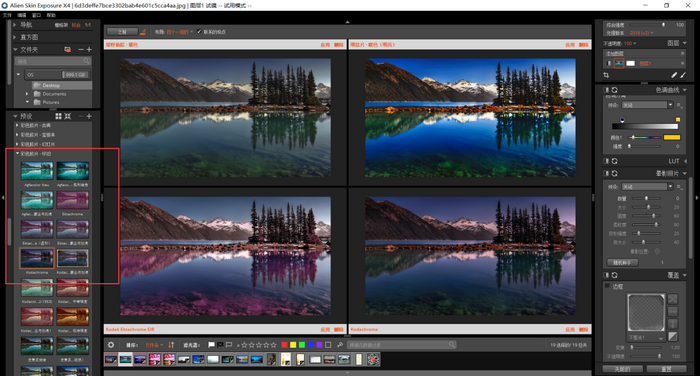
Task: Enable the 边框 border checkbox
Action: (x=607, y=286)
